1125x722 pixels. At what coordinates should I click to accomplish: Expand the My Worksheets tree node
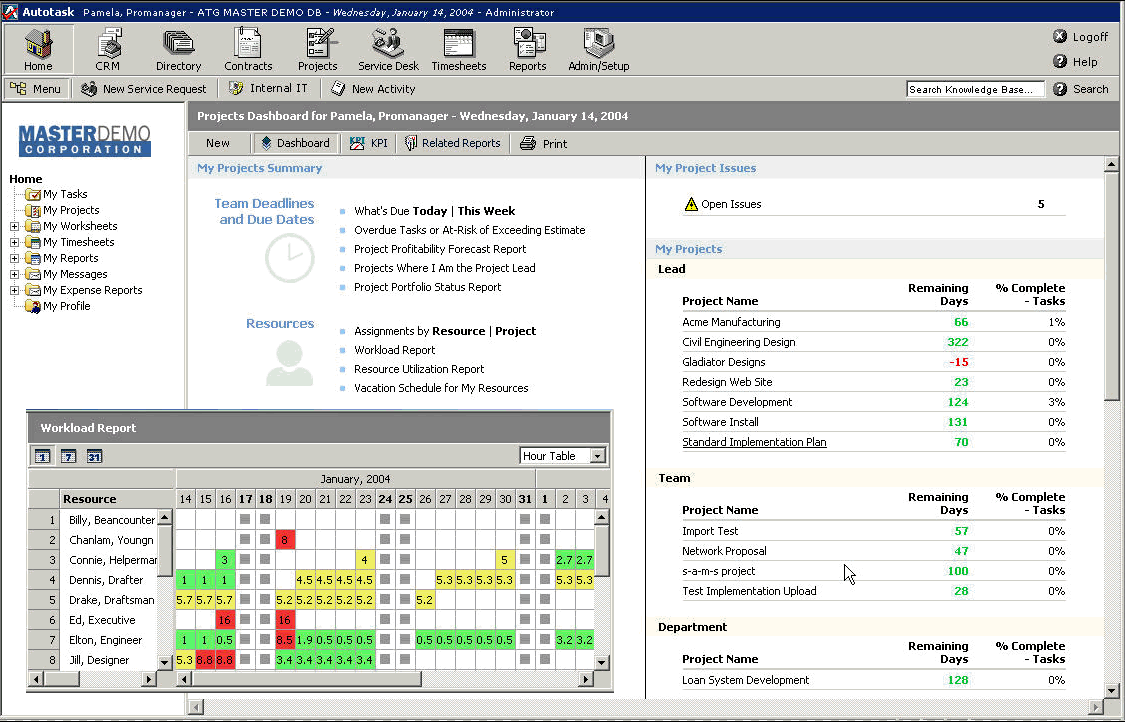[15, 227]
